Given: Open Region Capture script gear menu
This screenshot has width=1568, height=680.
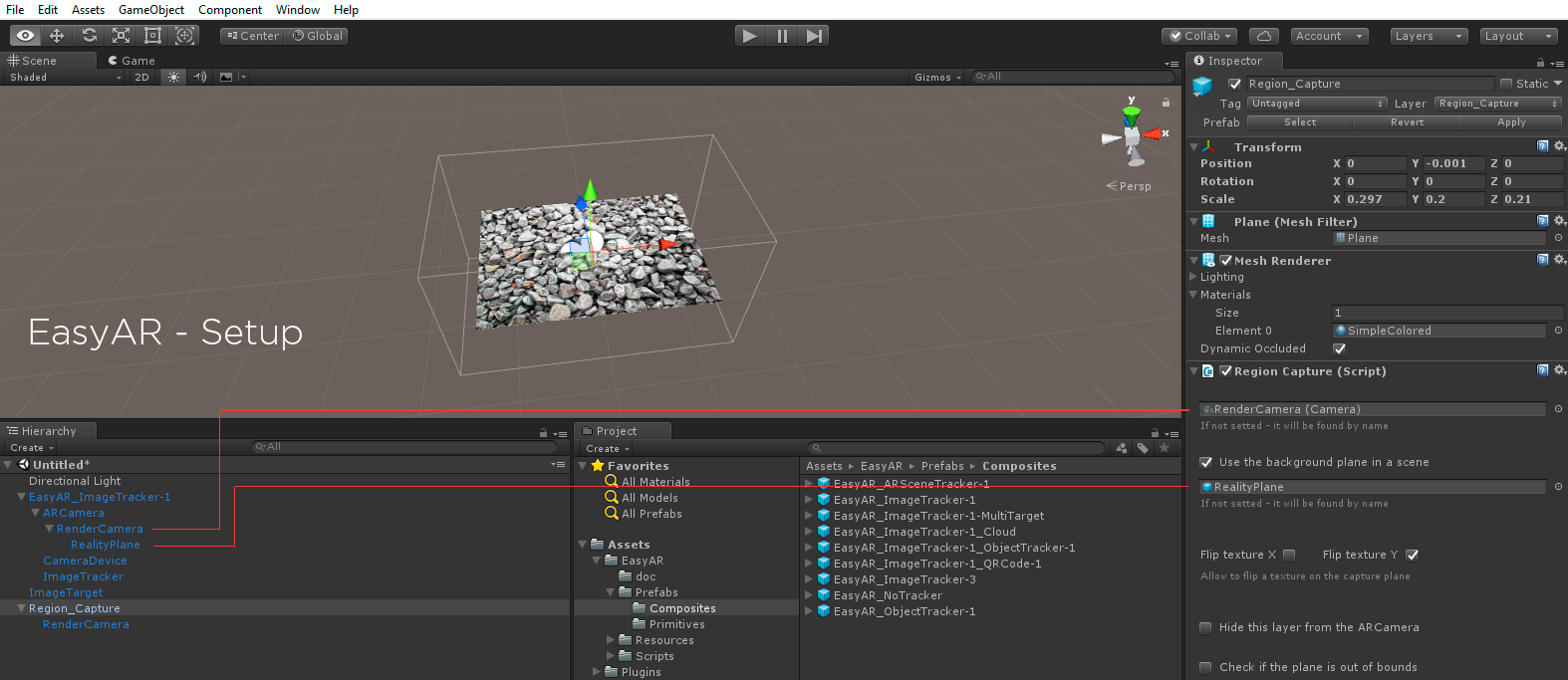Looking at the screenshot, I should 1560,370.
